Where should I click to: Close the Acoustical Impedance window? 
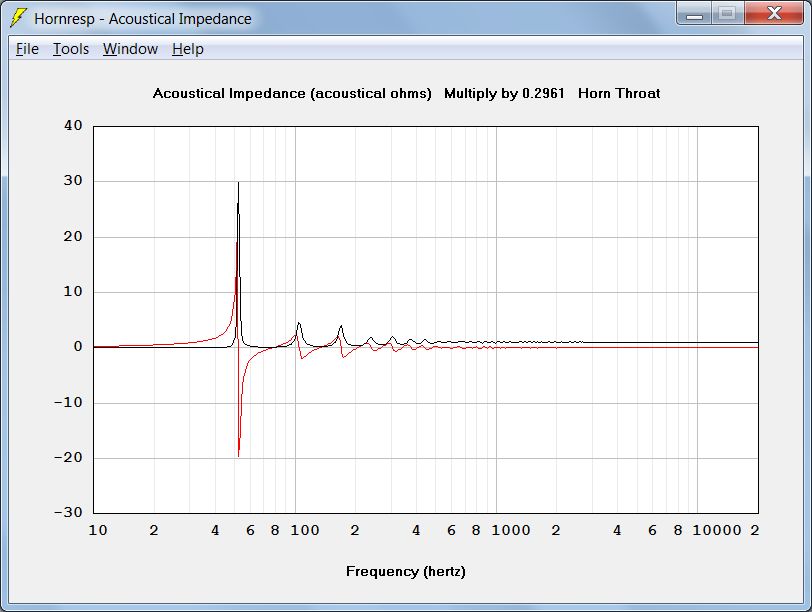click(x=774, y=14)
